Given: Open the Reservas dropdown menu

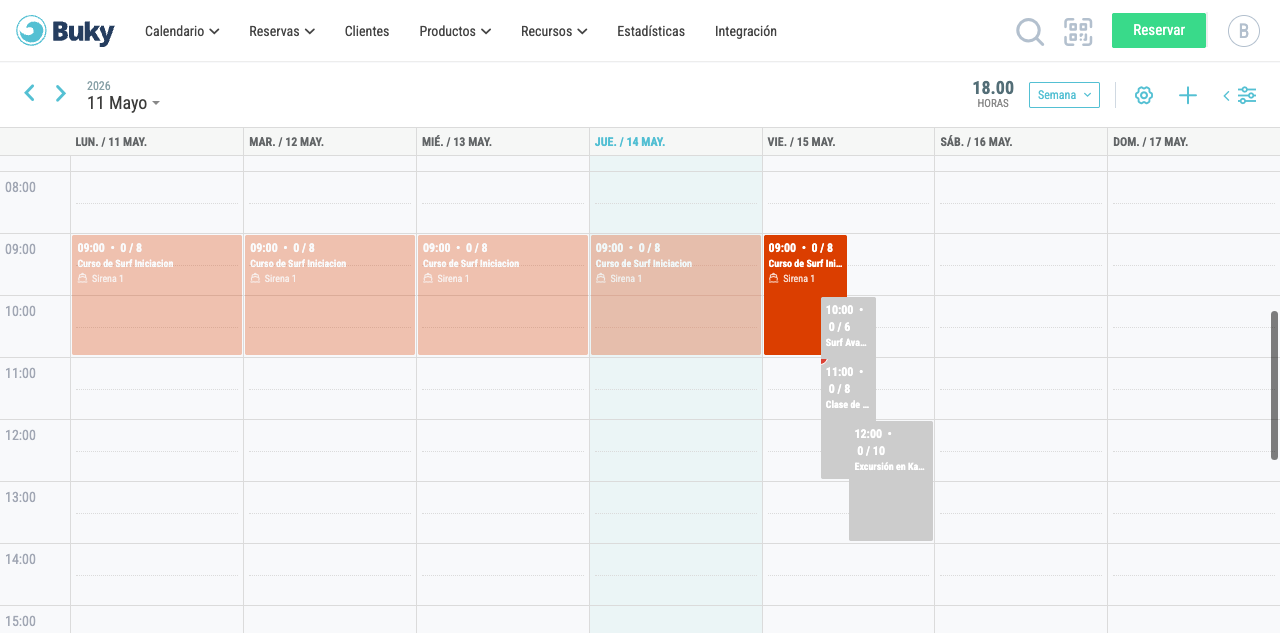Looking at the screenshot, I should (x=282, y=31).
